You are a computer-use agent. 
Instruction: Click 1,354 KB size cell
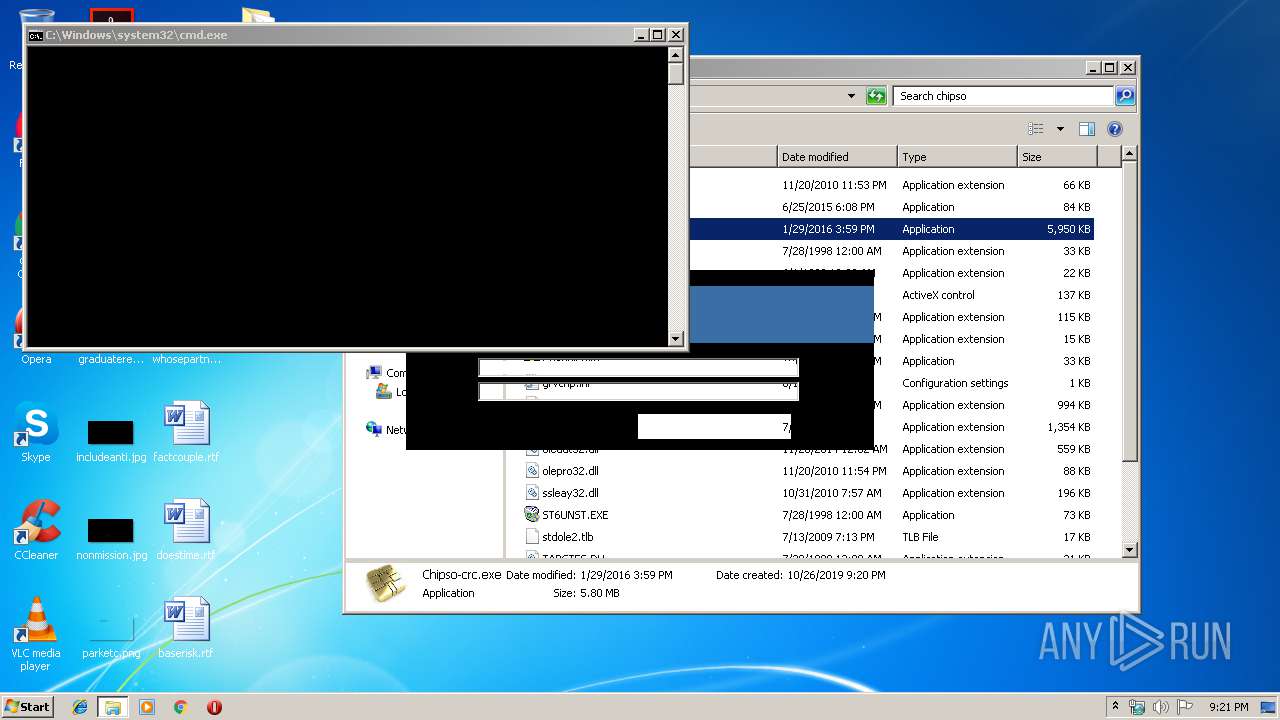[x=1067, y=427]
